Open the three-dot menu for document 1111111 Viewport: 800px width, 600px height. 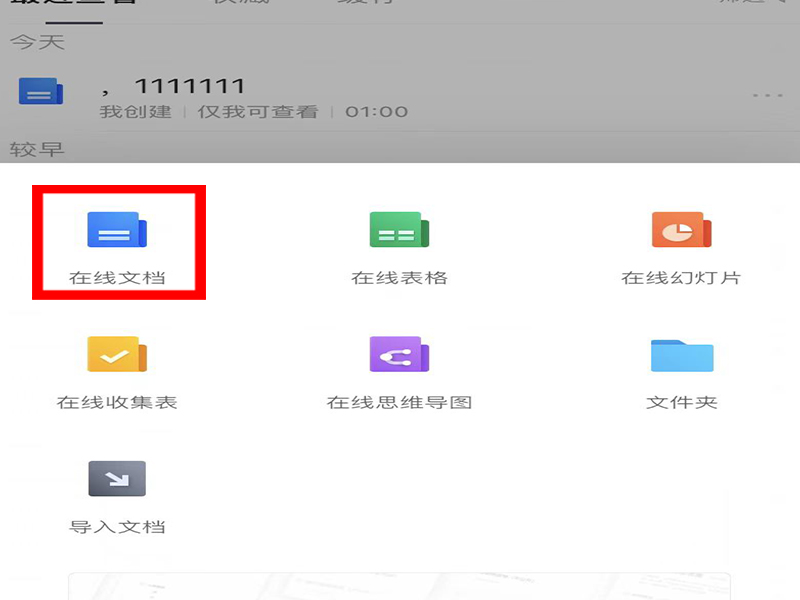tap(767, 95)
